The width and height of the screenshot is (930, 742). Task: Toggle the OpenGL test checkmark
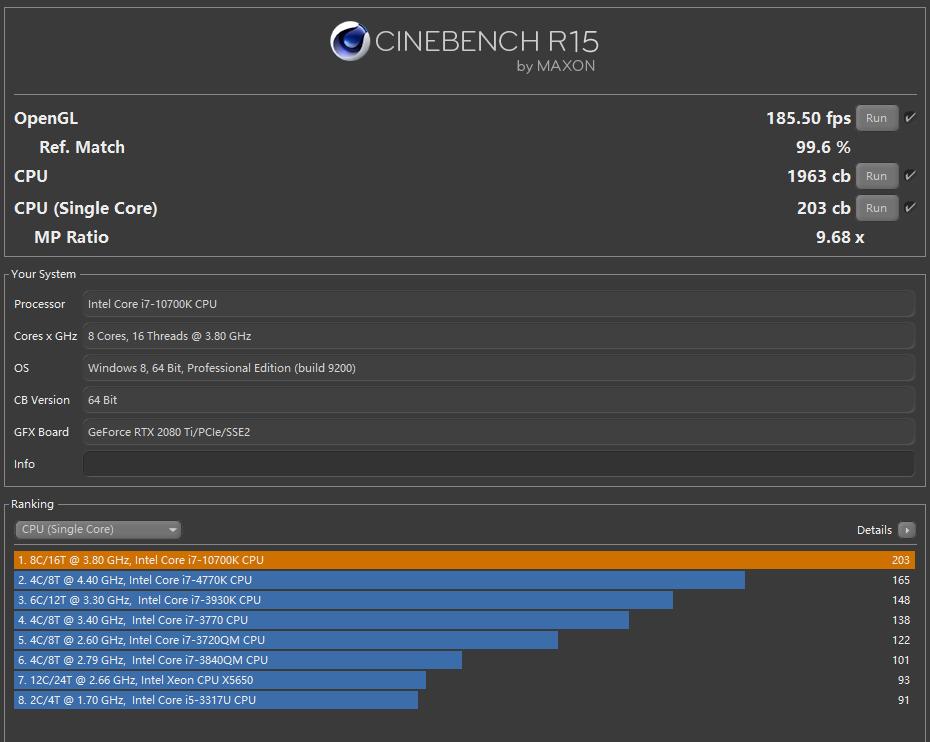coord(910,117)
